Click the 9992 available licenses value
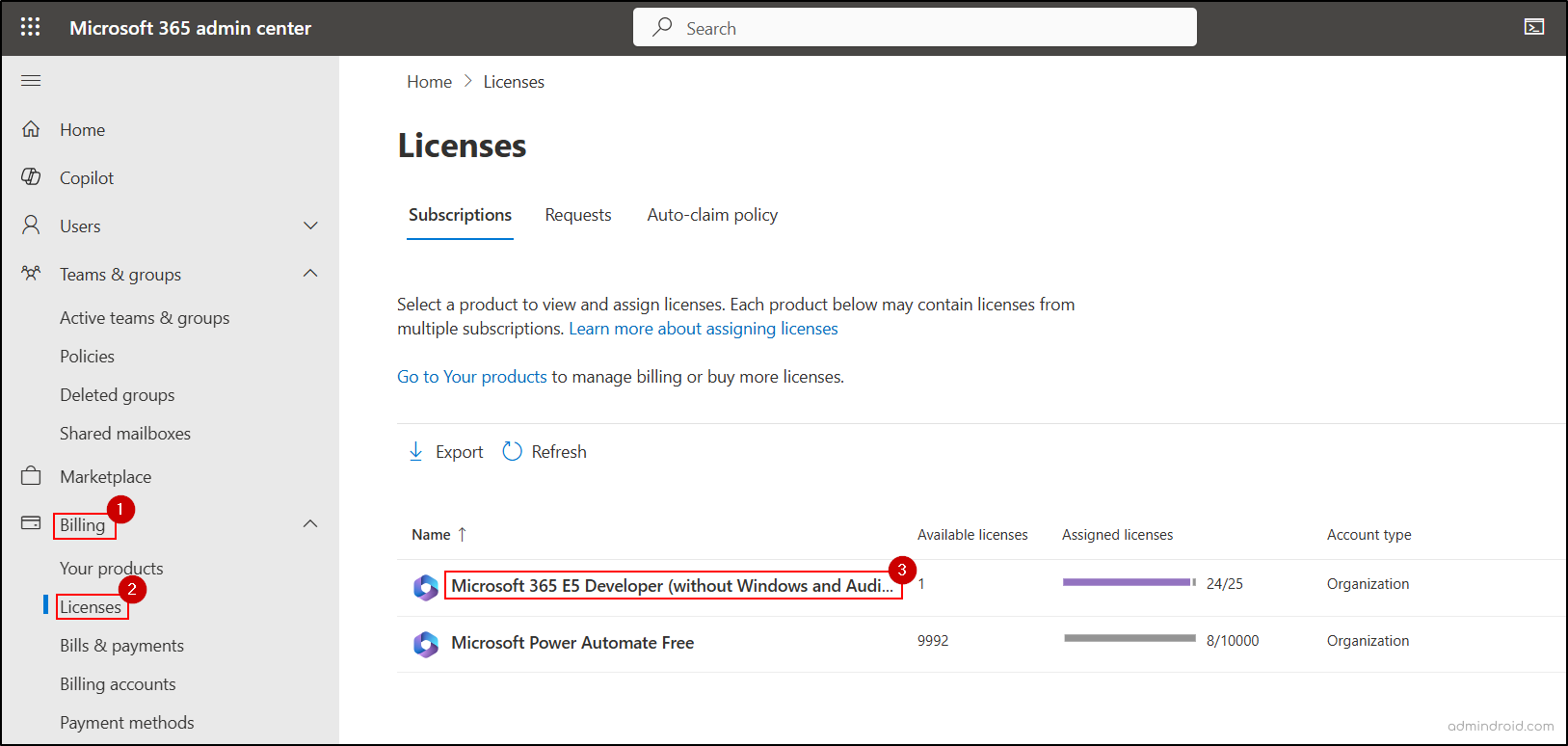Screen dimensions: 1568x746 [x=933, y=641]
